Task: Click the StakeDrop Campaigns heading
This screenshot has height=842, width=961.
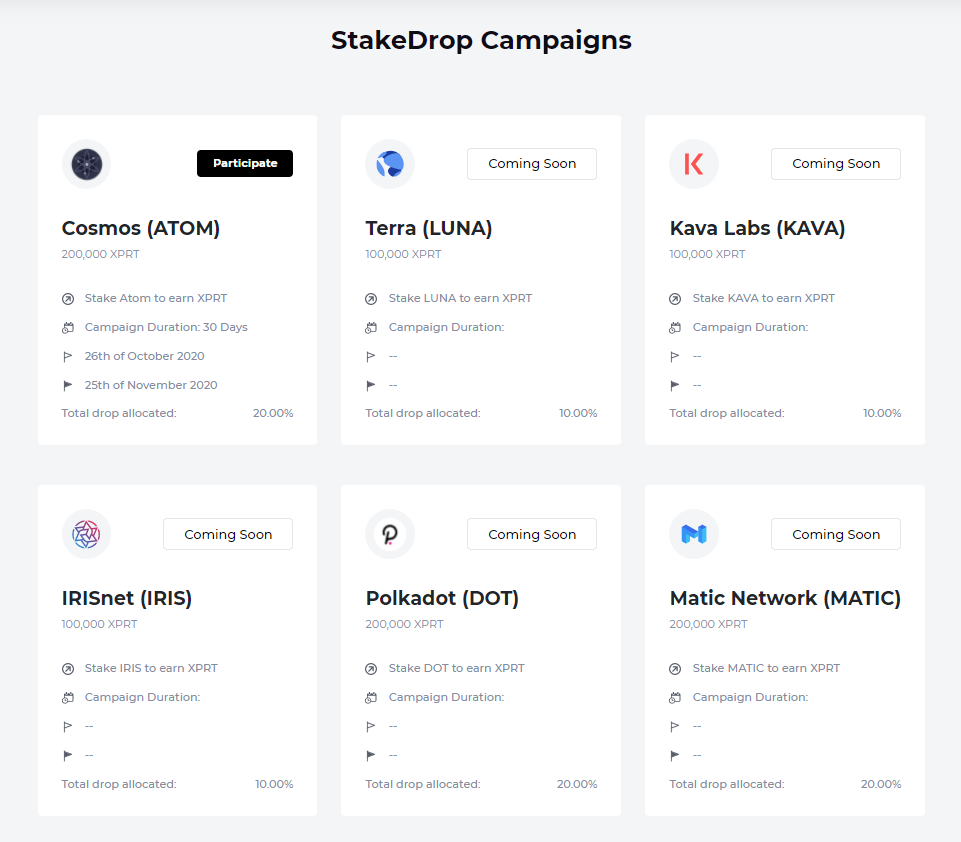Action: (x=481, y=40)
